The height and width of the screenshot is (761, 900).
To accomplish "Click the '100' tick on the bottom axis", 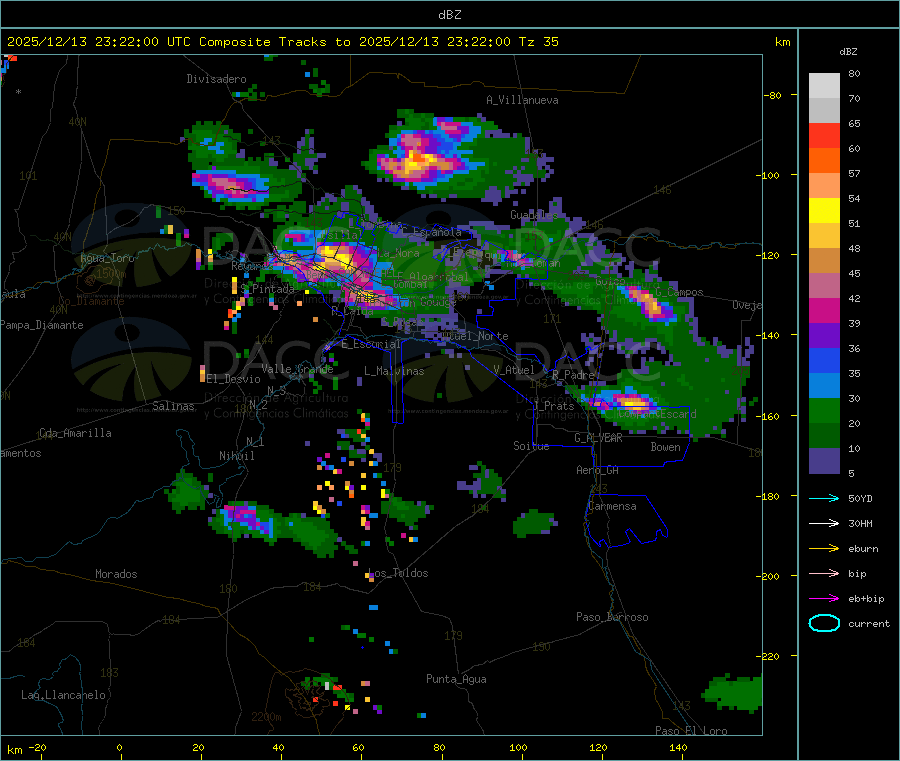I will click(x=518, y=747).
